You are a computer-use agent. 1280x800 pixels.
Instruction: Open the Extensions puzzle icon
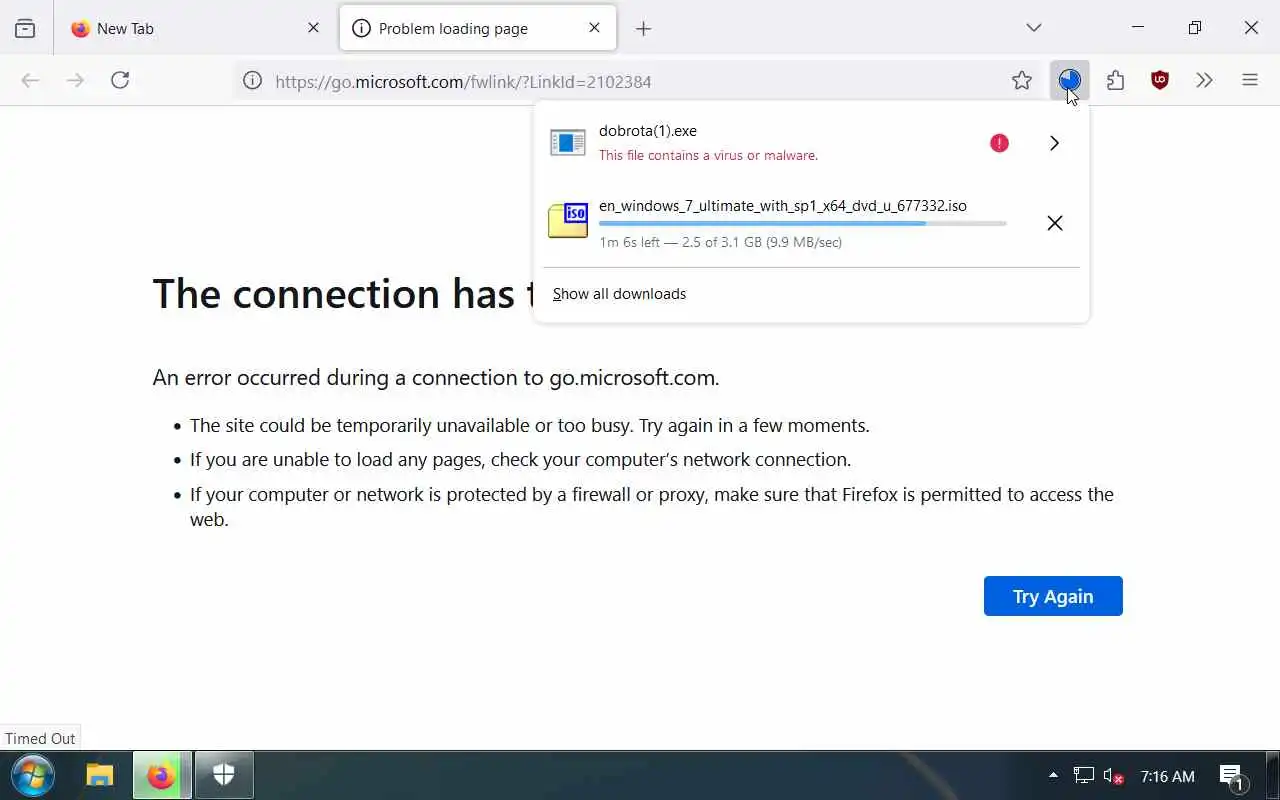pos(1115,81)
